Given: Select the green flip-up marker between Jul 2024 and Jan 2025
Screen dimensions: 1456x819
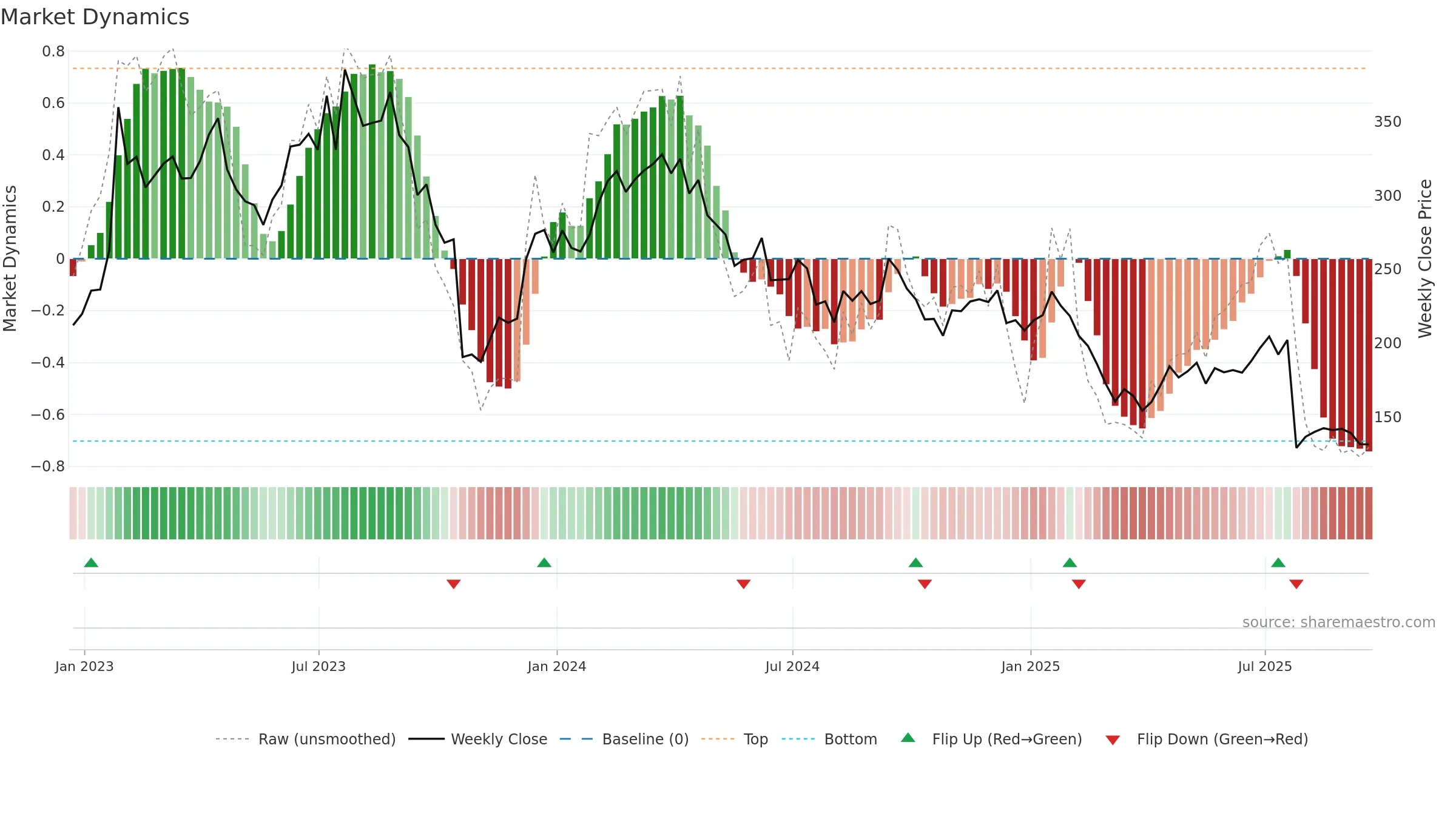Looking at the screenshot, I should (915, 562).
